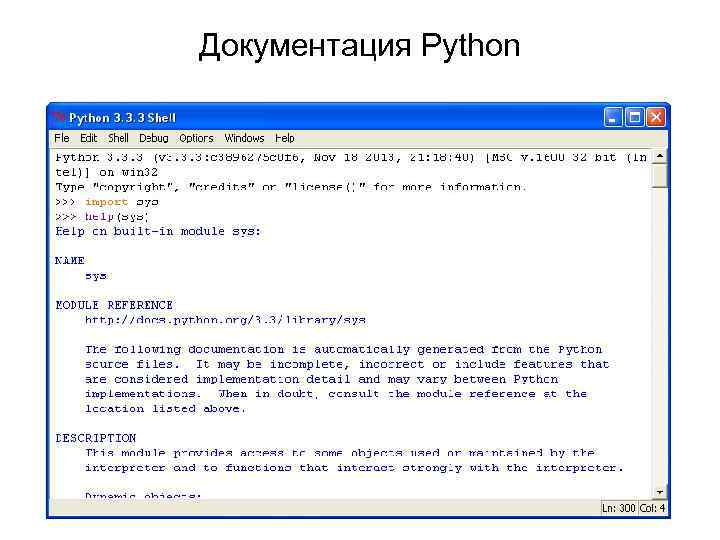Click the DESCRIPTION heading
720x540 pixels.
pos(96,438)
